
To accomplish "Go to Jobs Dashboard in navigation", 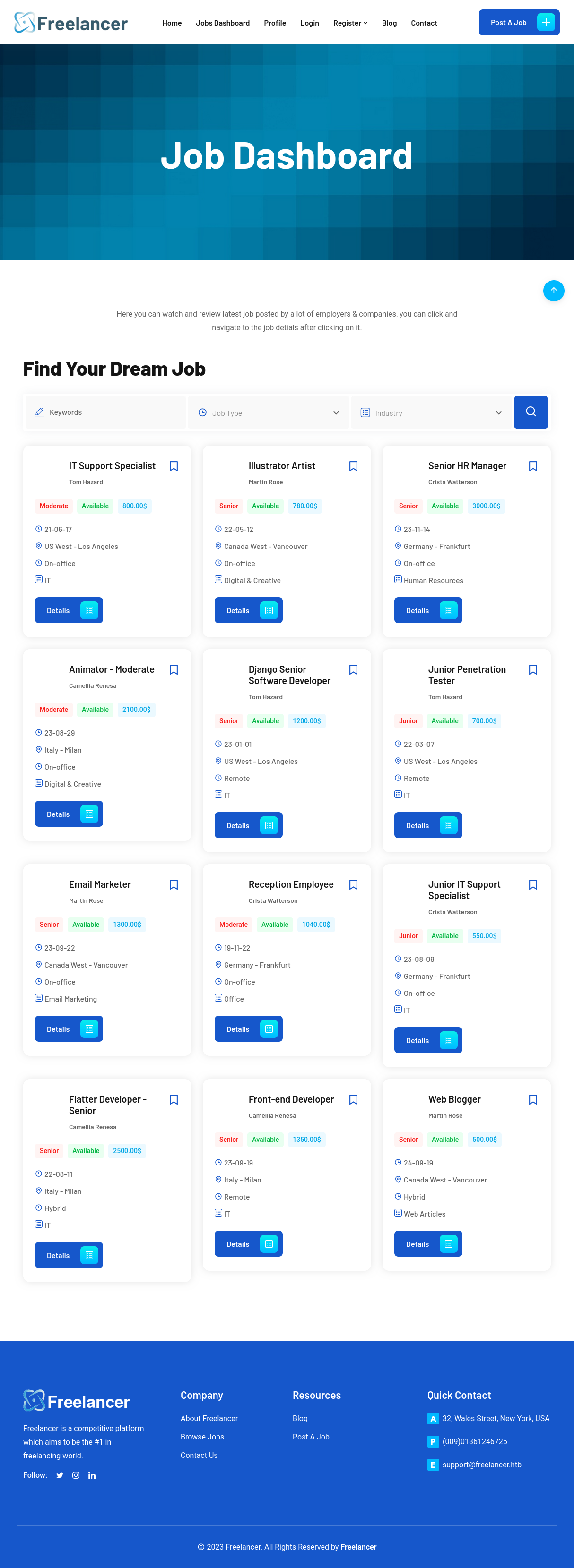I will coord(222,23).
